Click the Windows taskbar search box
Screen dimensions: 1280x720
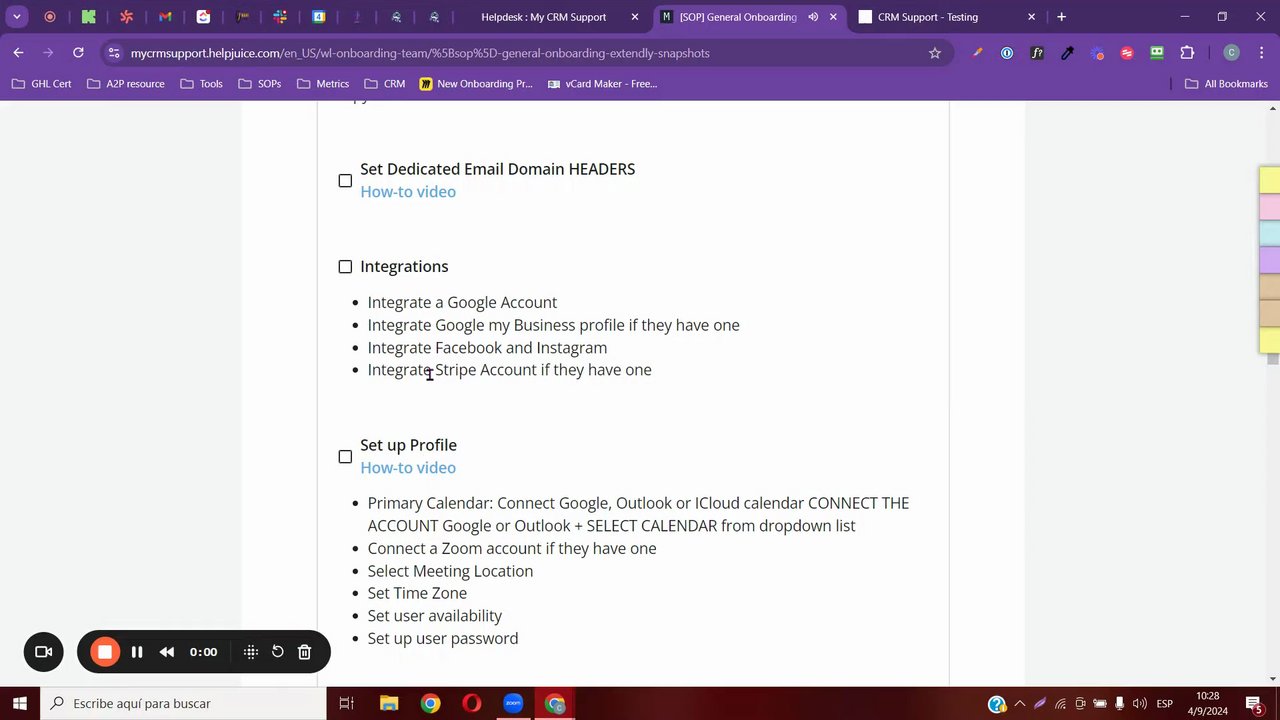tap(183, 704)
